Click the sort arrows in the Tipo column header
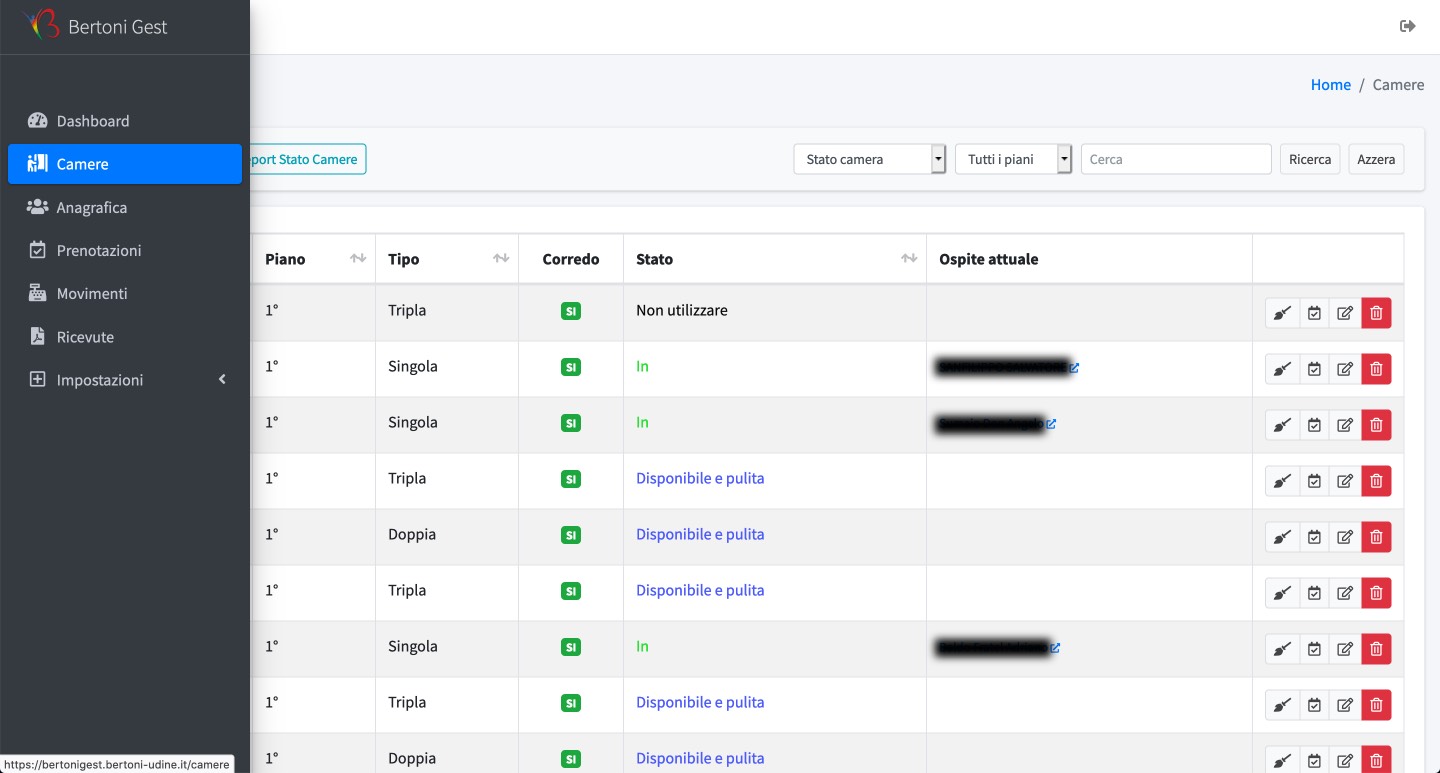The image size is (1440, 773). tap(501, 259)
